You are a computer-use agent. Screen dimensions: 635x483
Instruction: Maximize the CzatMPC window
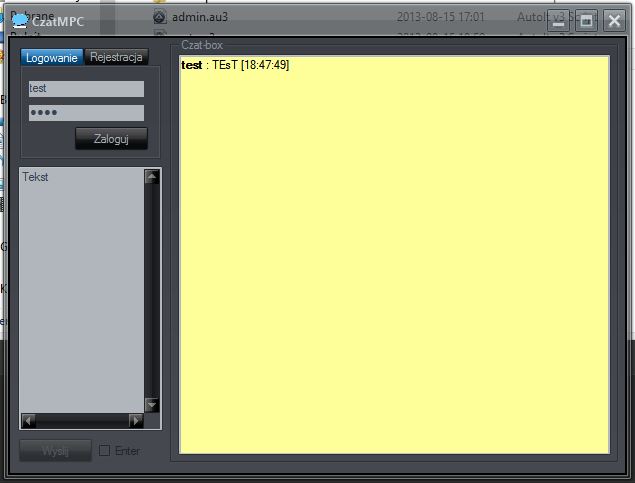[x=586, y=20]
